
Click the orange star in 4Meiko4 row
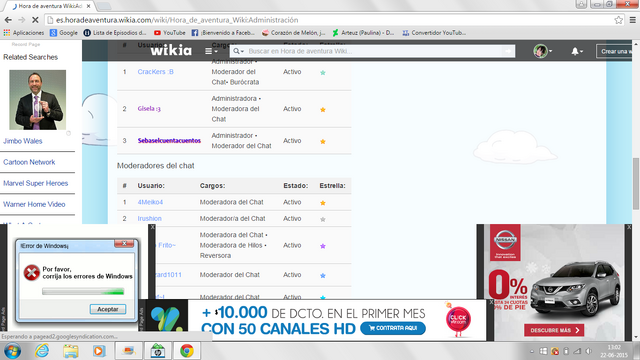coord(323,202)
